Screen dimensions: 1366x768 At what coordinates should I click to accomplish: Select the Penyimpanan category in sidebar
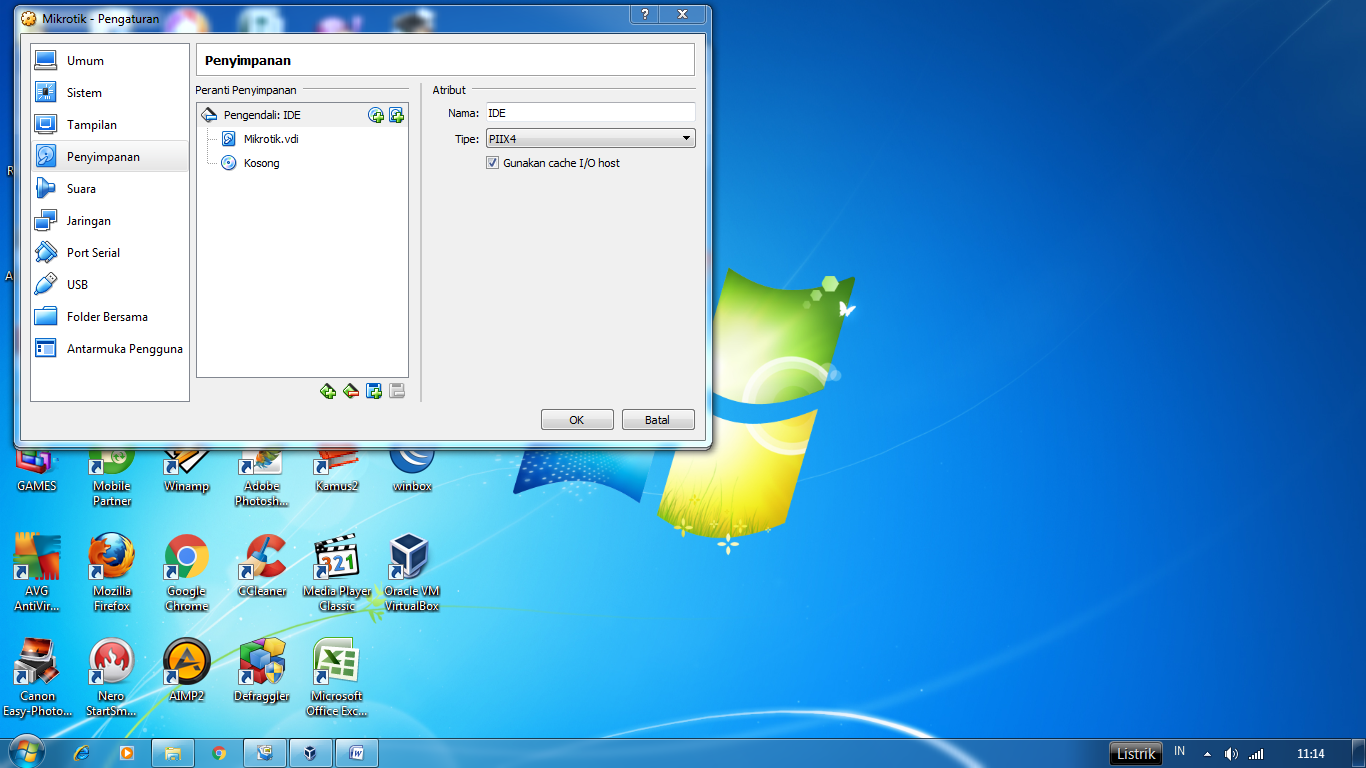(x=110, y=157)
